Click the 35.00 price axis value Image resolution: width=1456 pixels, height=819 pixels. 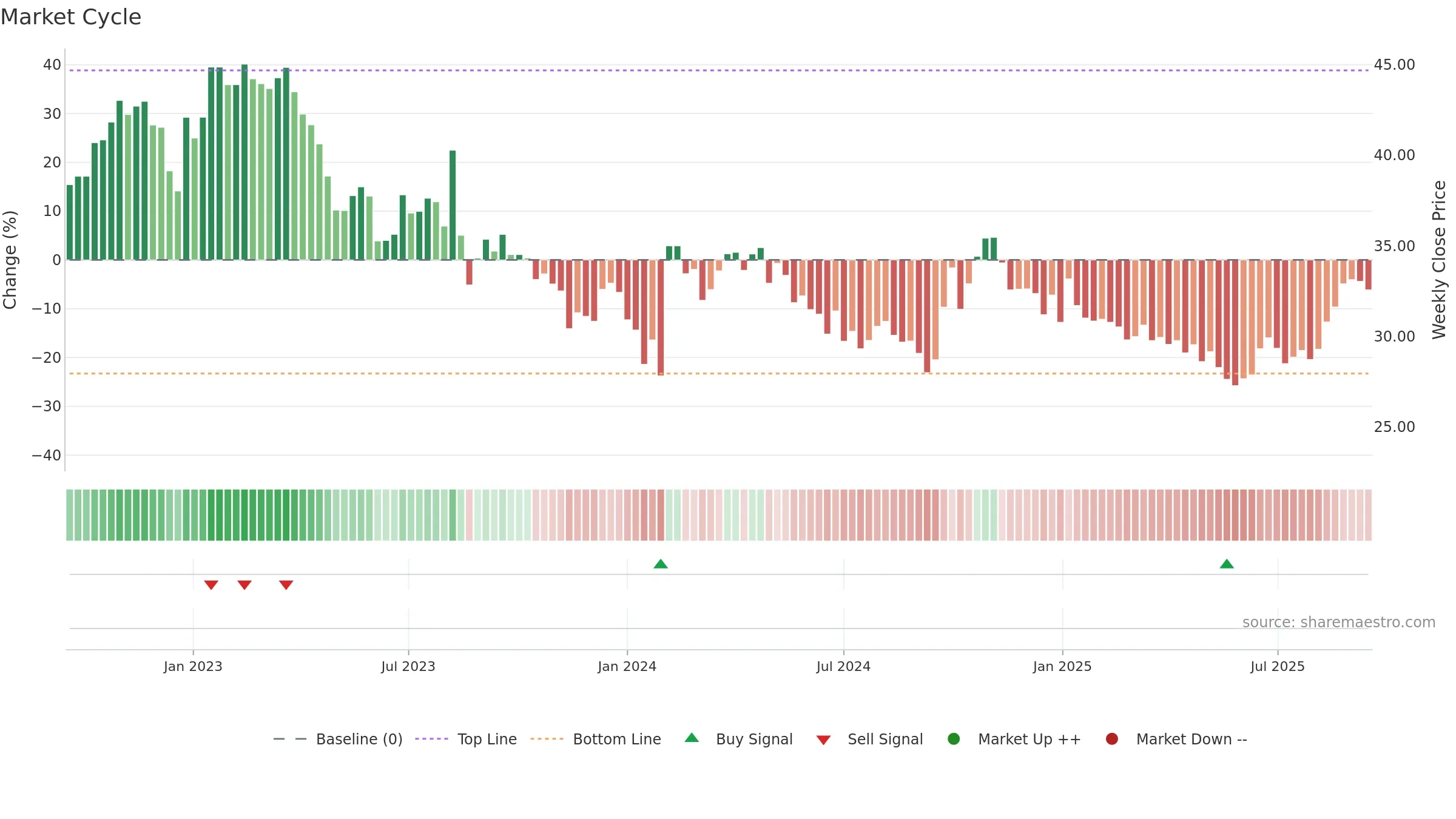tap(1394, 246)
